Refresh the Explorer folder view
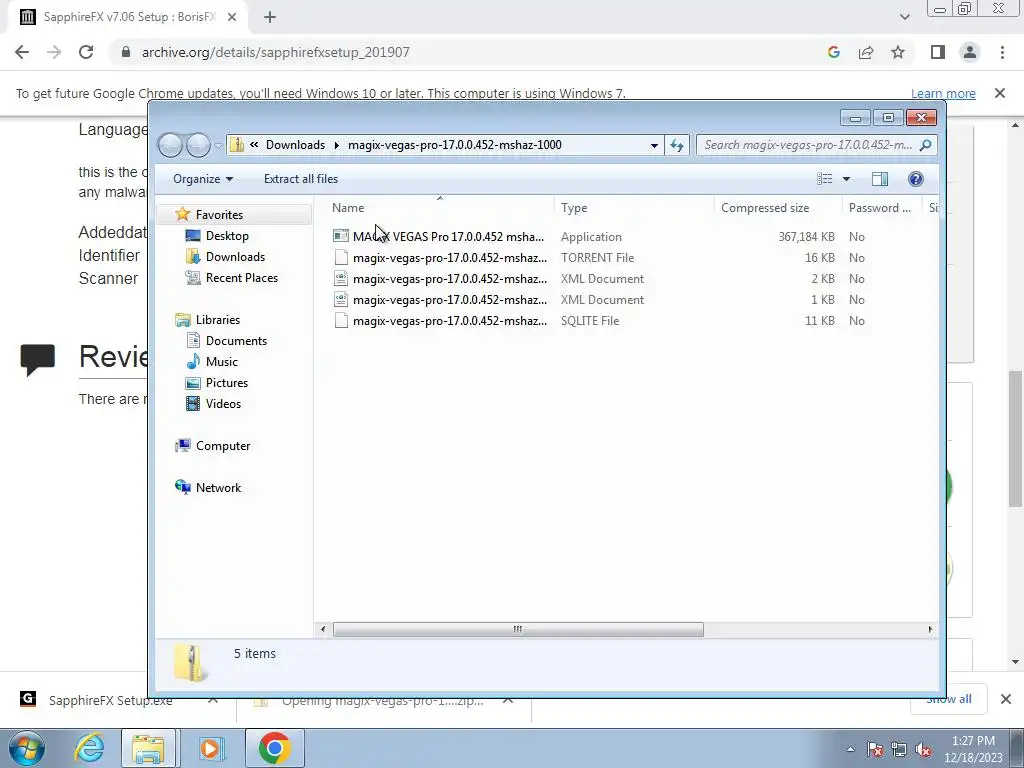The width and height of the screenshot is (1024, 768). (677, 145)
